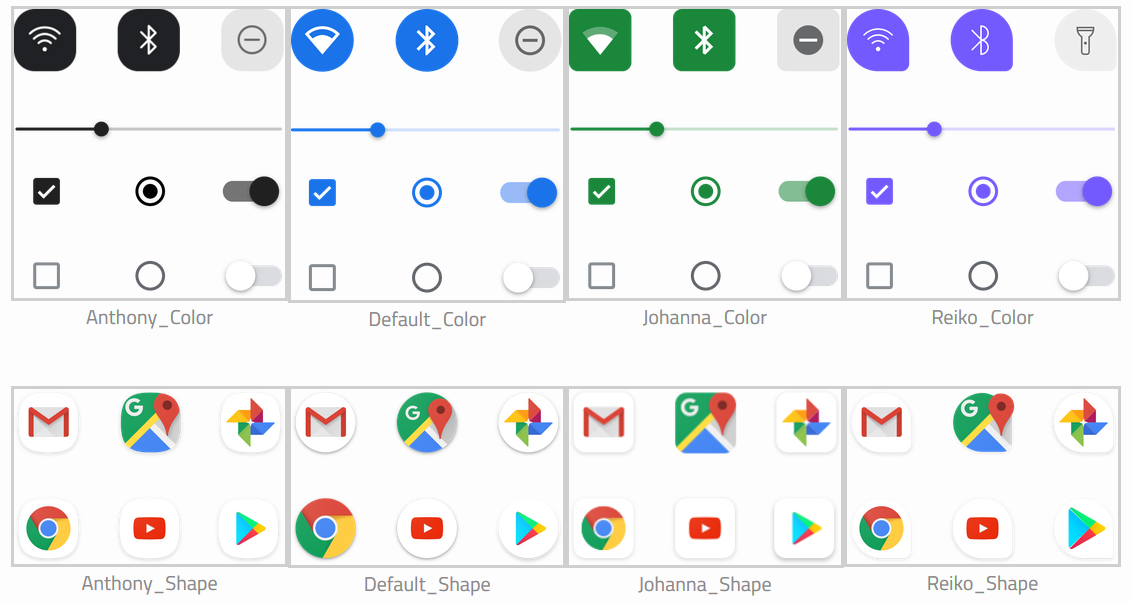
Task: Tap the Wi-Fi icon in Anthony_Color theme
Action: [x=45, y=40]
